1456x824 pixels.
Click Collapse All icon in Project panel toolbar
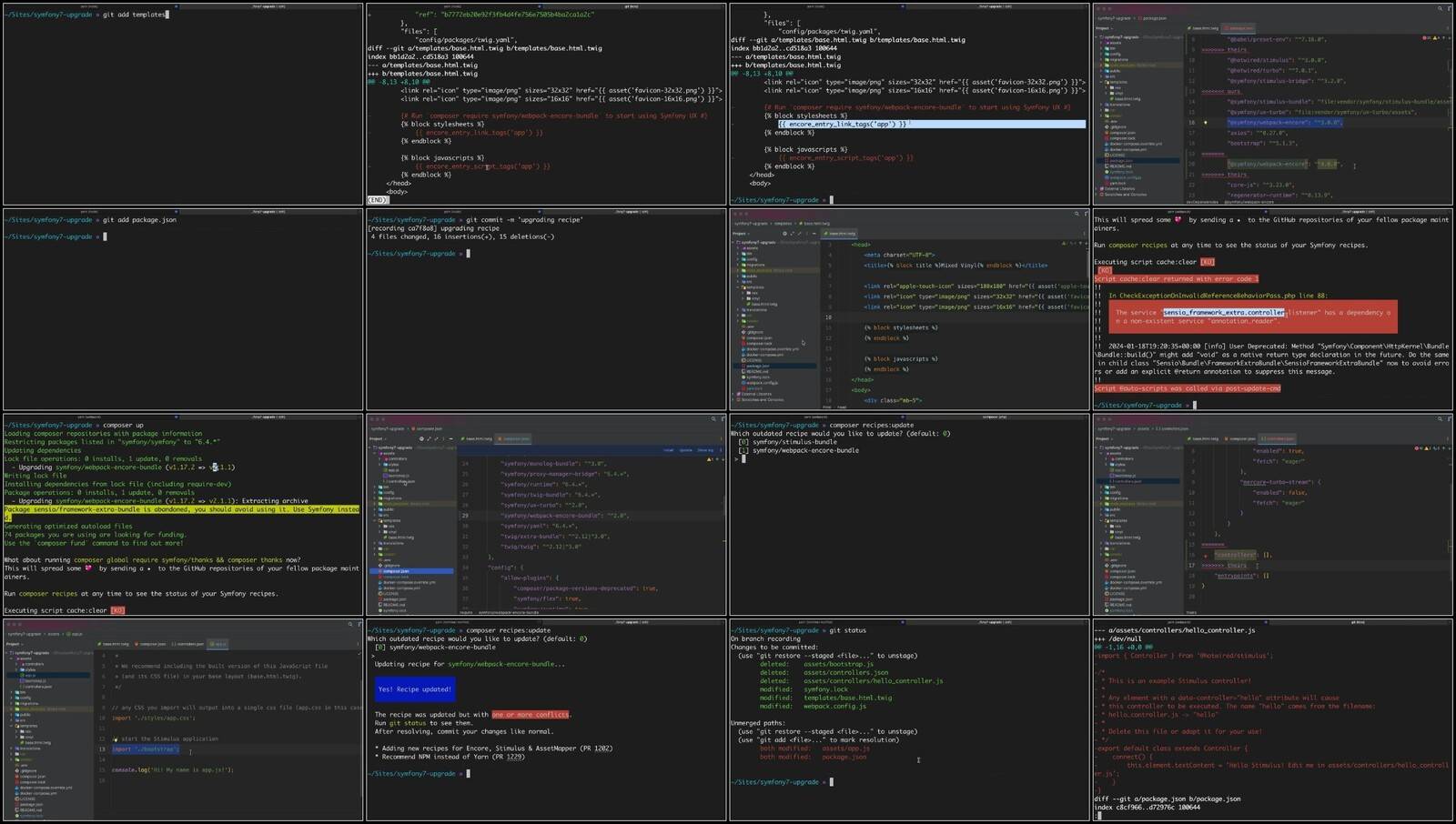click(435, 438)
